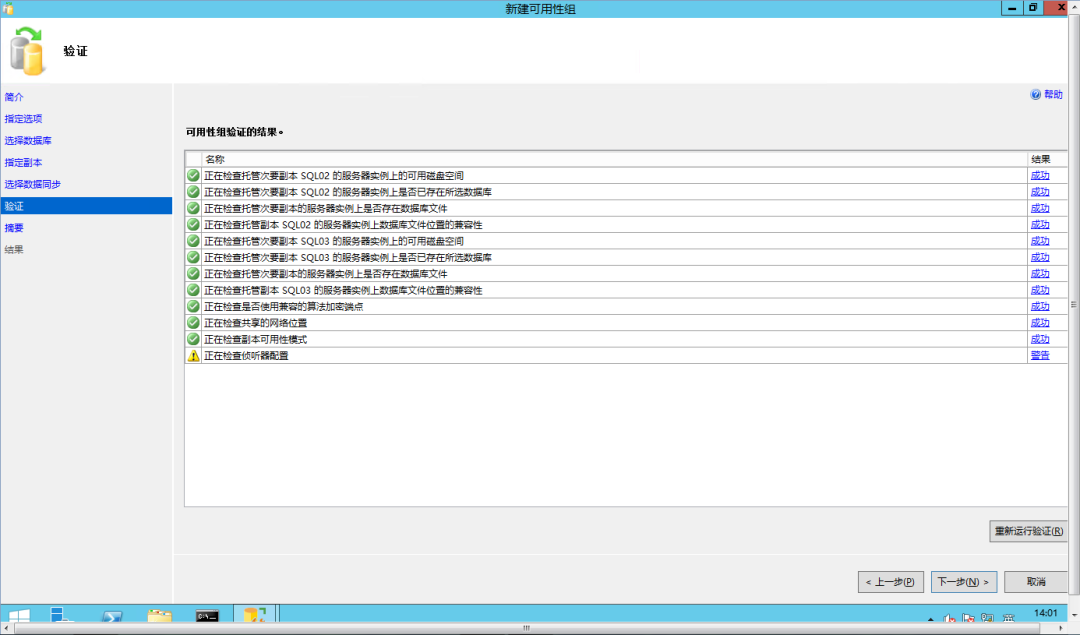The height and width of the screenshot is (635, 1080).
Task: Open 成功 link for SQL02 是否已存在所选数据库
Action: 1039,192
